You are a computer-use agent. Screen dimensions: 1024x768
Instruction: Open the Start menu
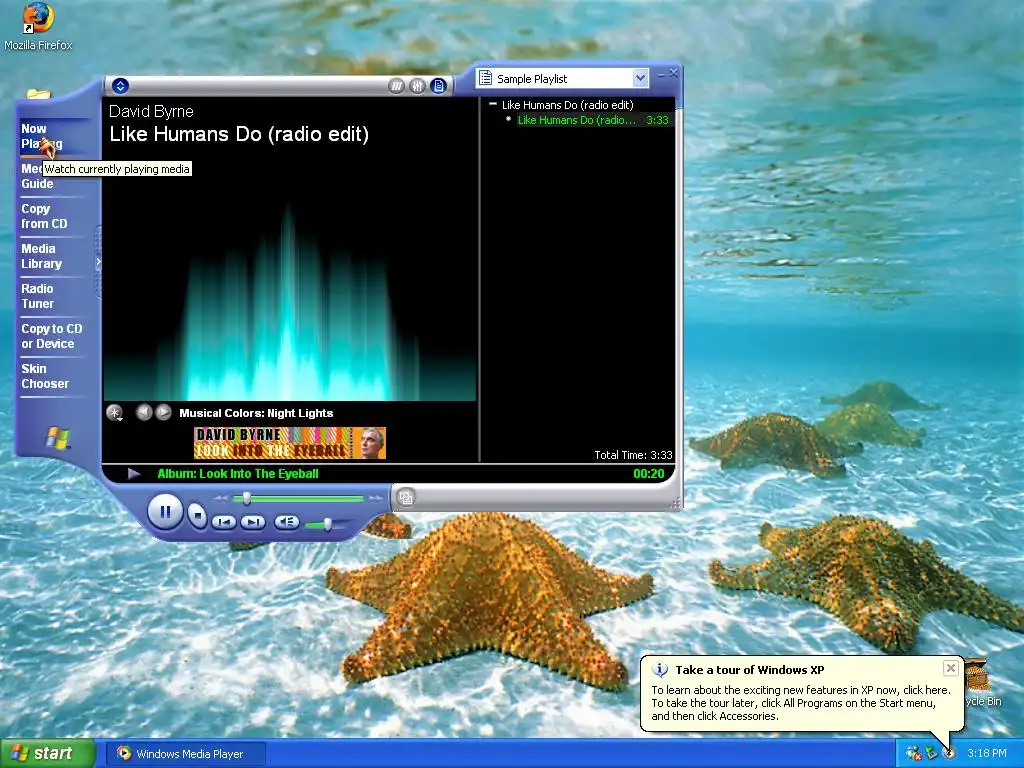(47, 754)
